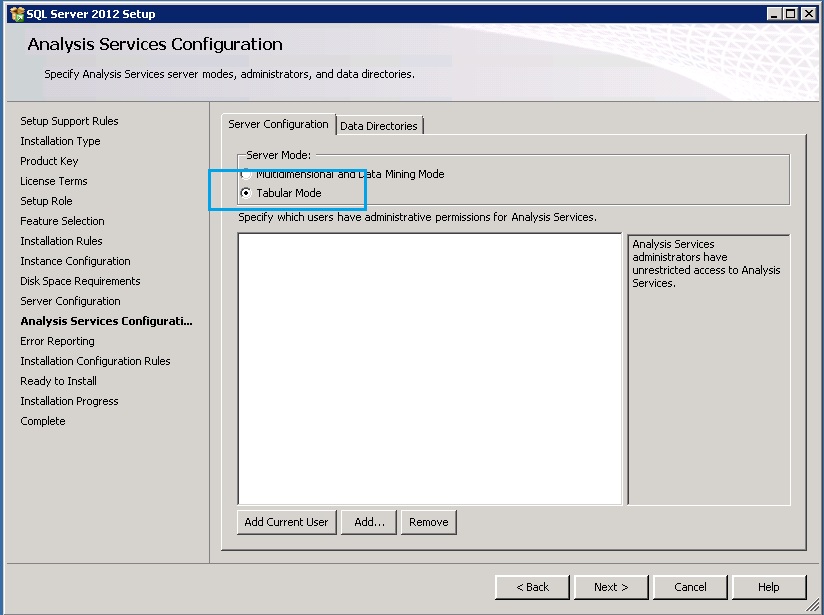
Task: Proceed by clicking Next
Action: point(611,587)
